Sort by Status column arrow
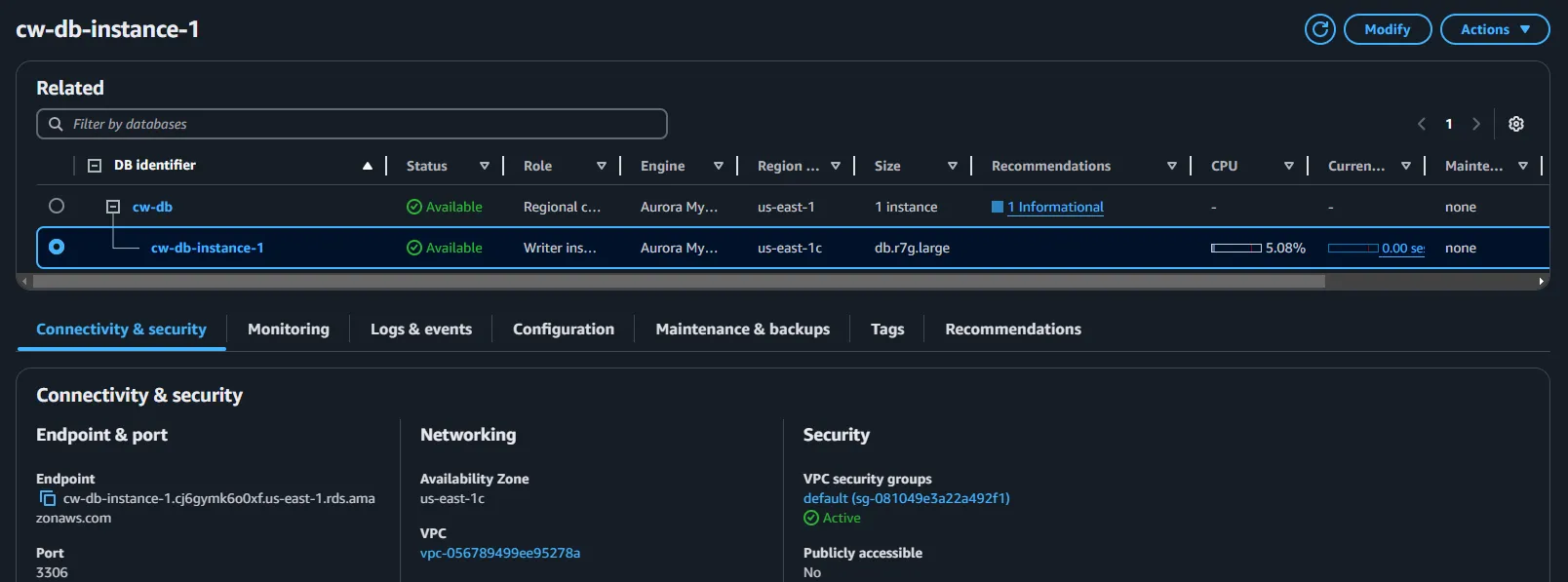Image resolution: width=1568 pixels, height=582 pixels. 485,166
